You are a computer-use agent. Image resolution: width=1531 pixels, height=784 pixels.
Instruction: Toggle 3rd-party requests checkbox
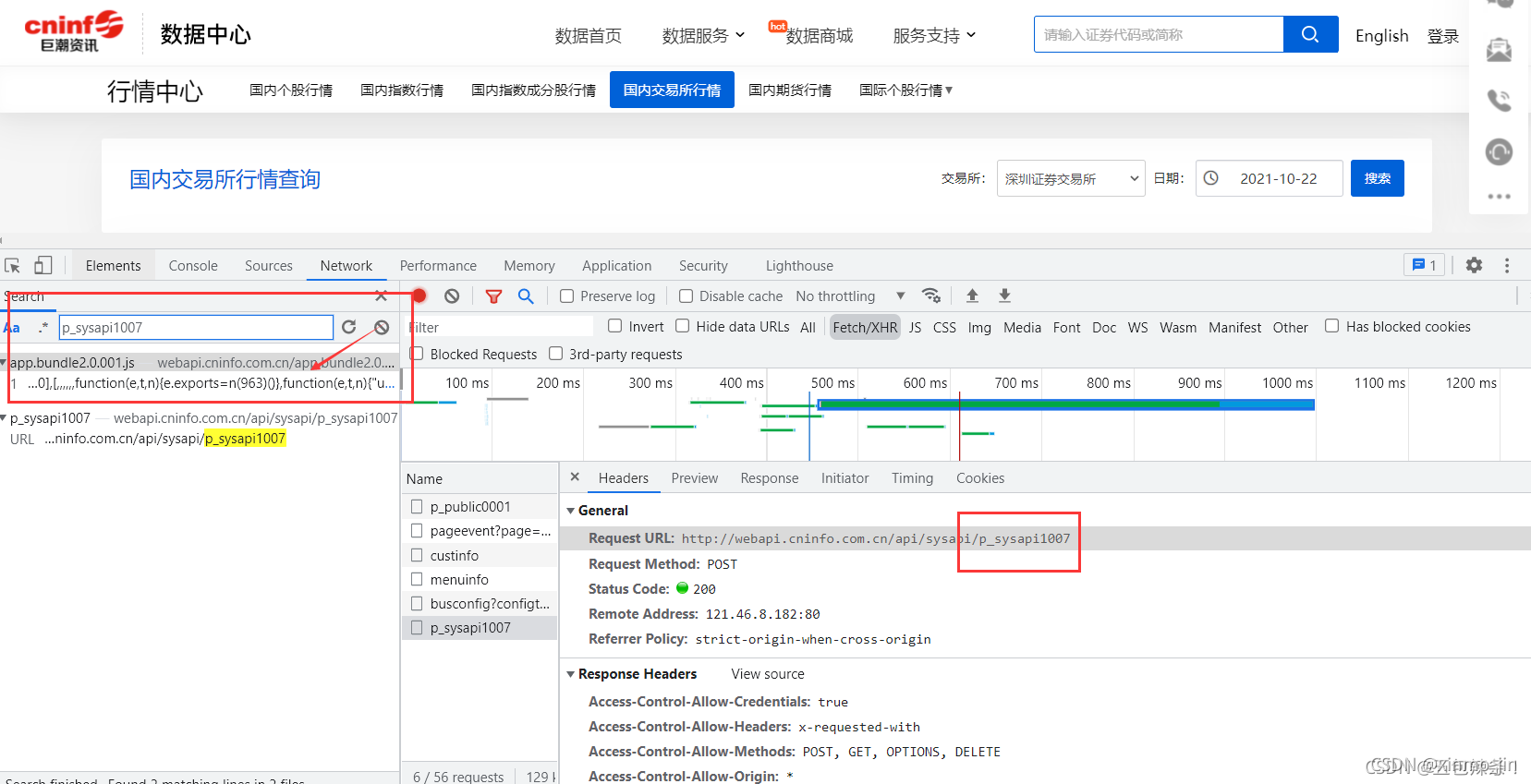pyautogui.click(x=555, y=354)
